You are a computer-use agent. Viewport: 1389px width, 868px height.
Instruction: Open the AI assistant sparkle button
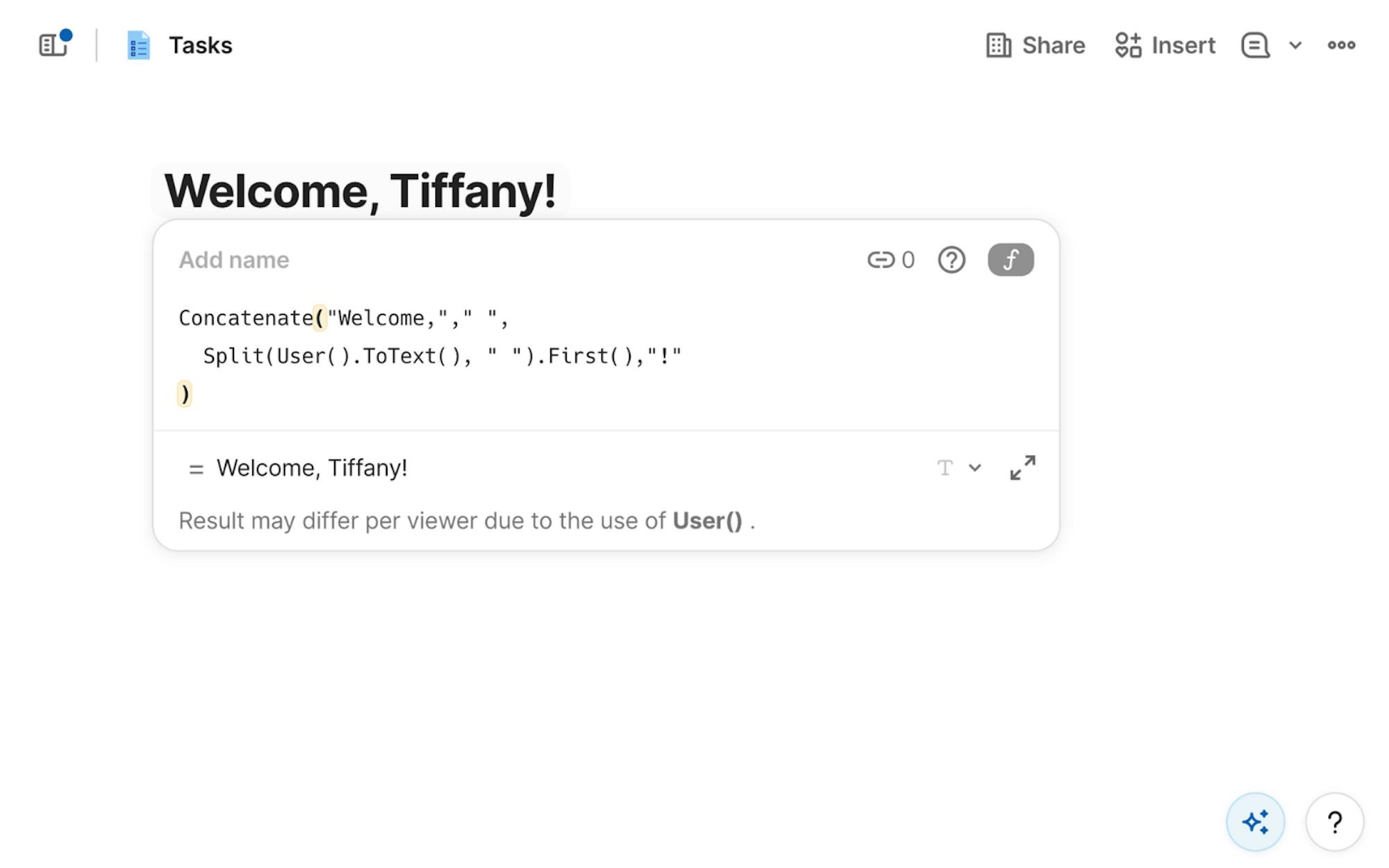tap(1254, 821)
